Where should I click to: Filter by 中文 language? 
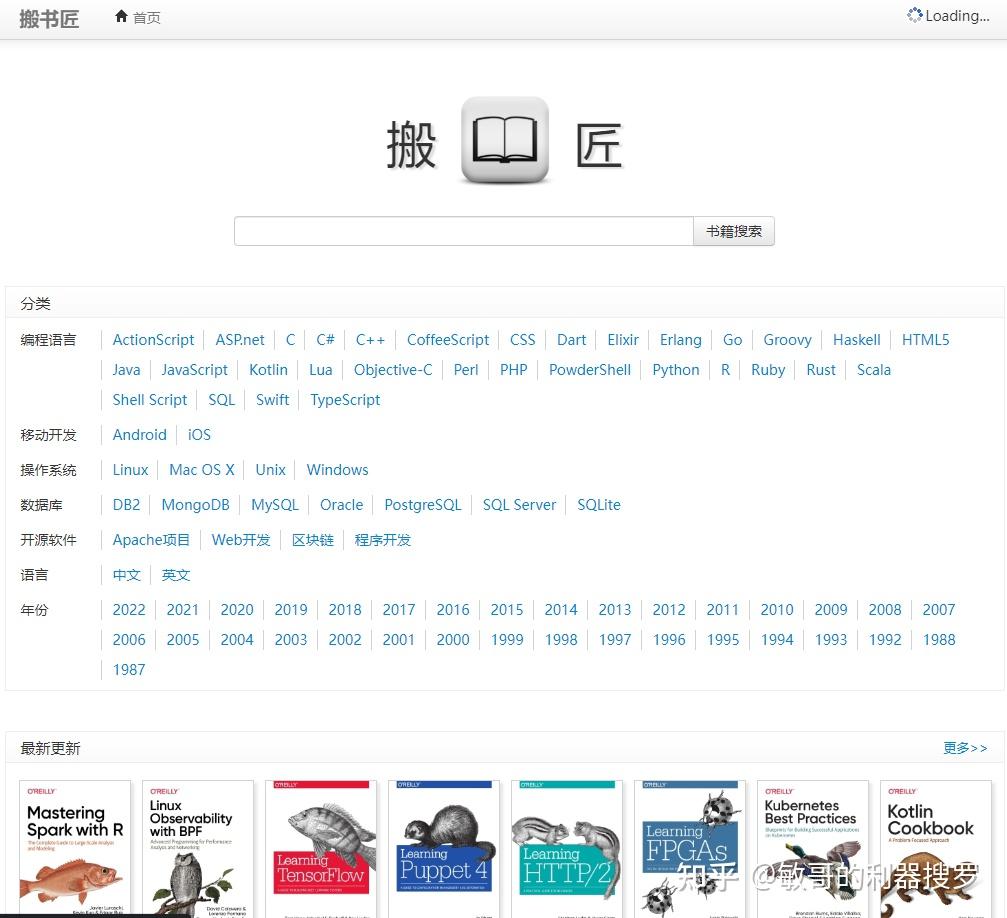pos(127,575)
